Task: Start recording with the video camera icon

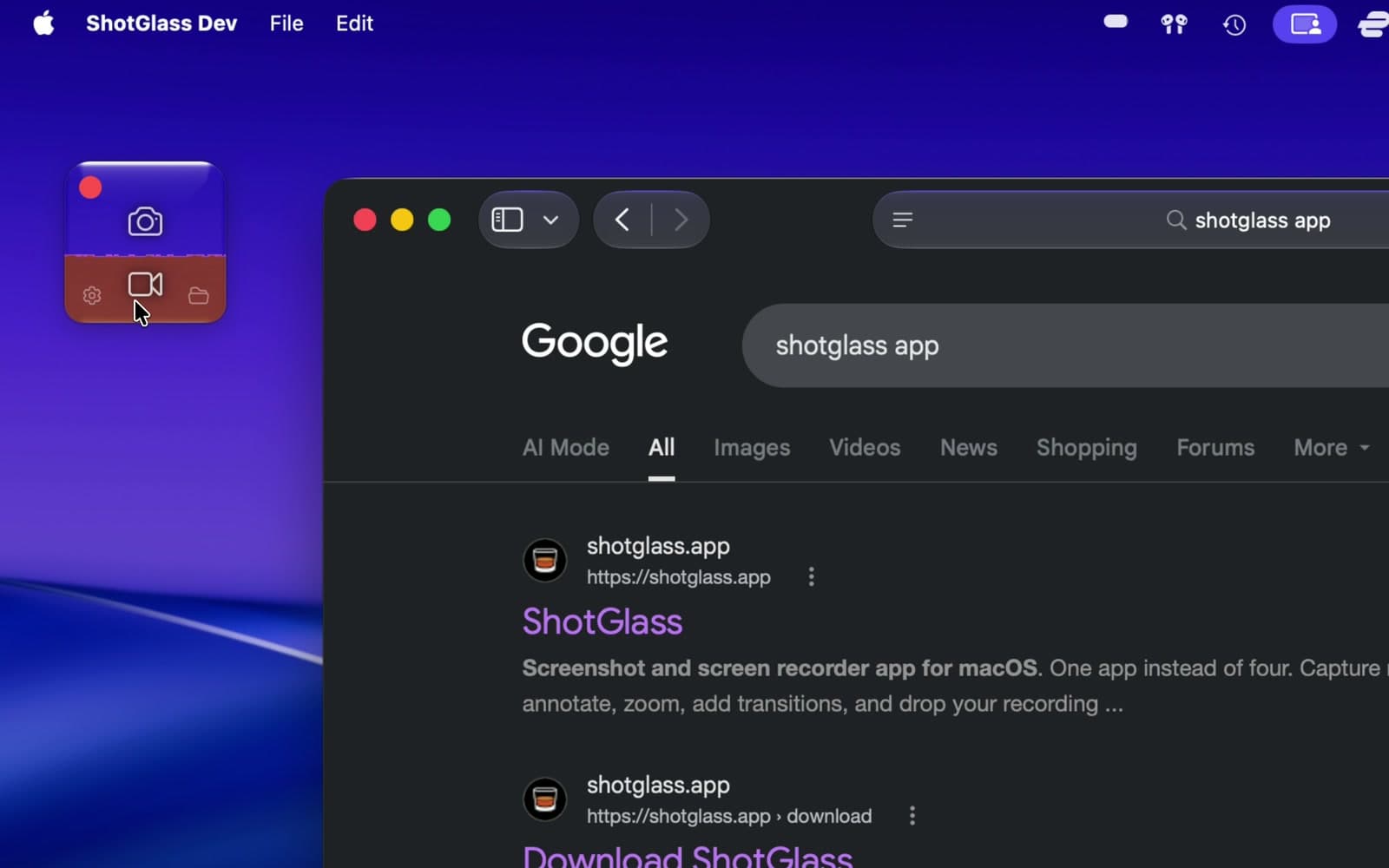Action: pos(145,284)
